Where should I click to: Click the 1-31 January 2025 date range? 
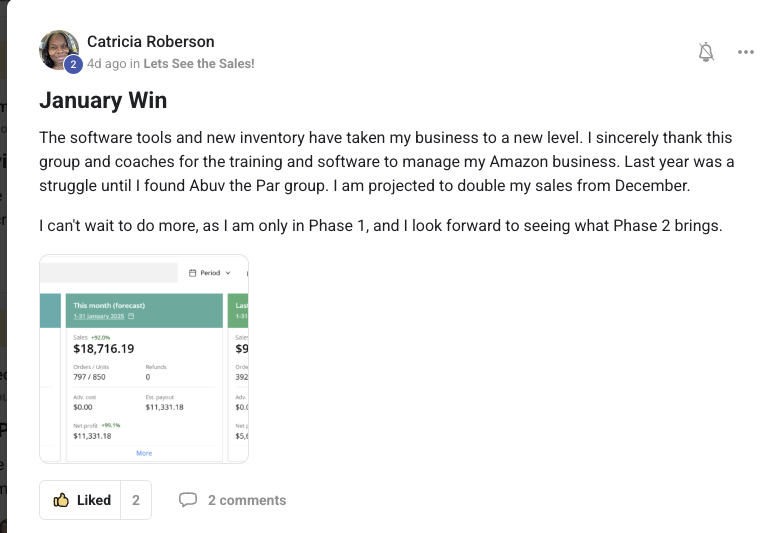[x=99, y=316]
